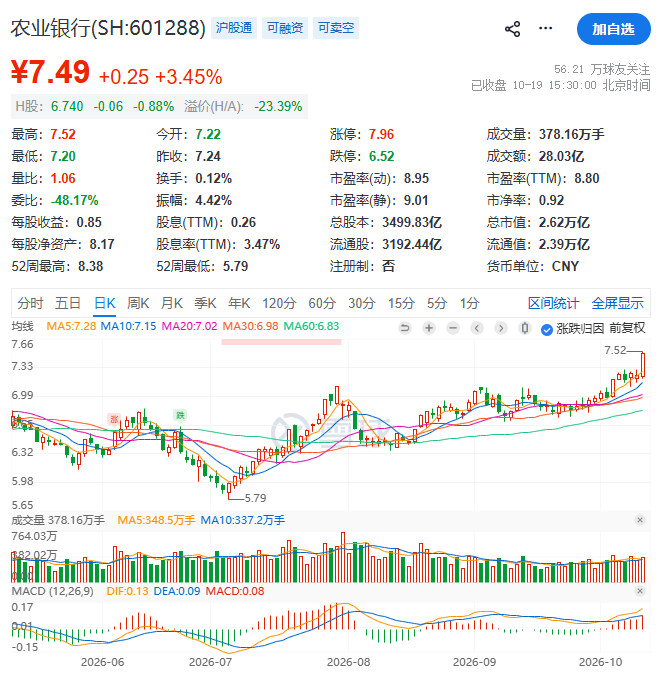The height and width of the screenshot is (676, 662).
Task: Click the 5.79 low marker on chart
Action: point(256,498)
